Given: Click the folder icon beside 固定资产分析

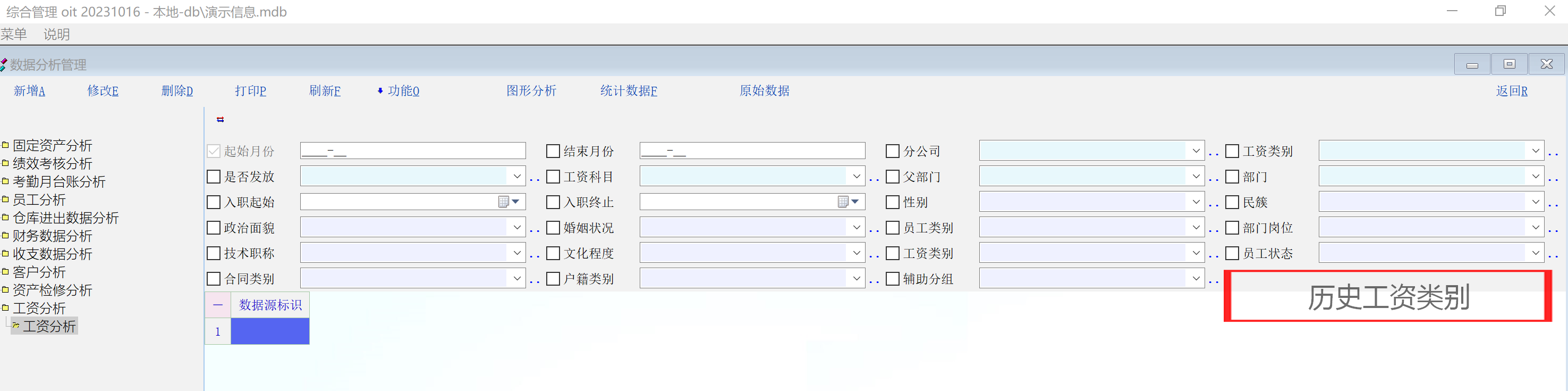Looking at the screenshot, I should point(5,145).
